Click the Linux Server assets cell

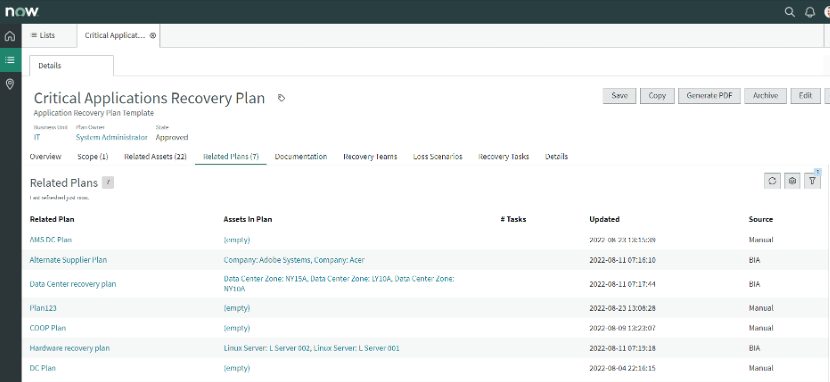point(311,348)
